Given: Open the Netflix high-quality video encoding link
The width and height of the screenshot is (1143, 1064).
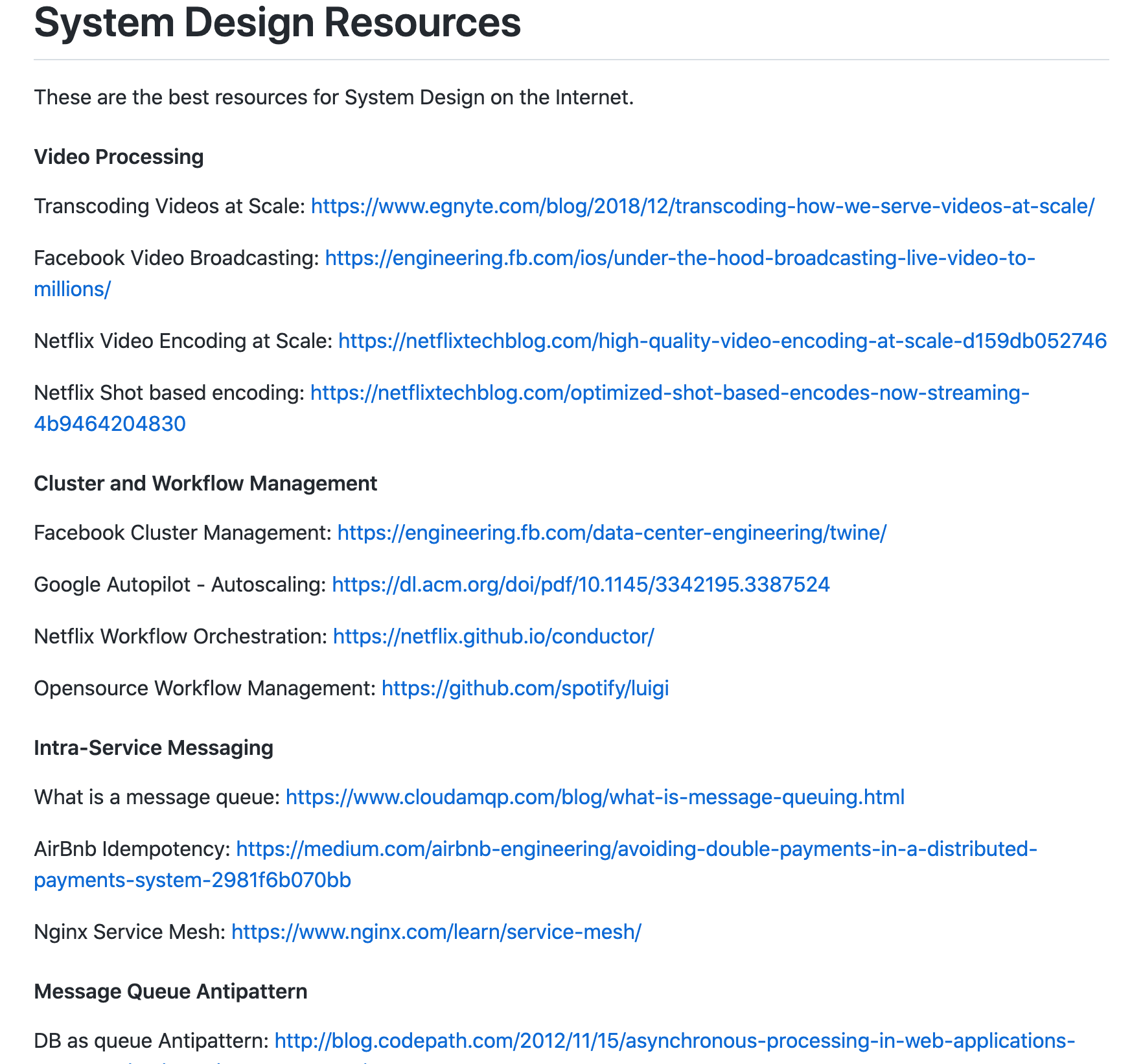Looking at the screenshot, I should pyautogui.click(x=722, y=341).
